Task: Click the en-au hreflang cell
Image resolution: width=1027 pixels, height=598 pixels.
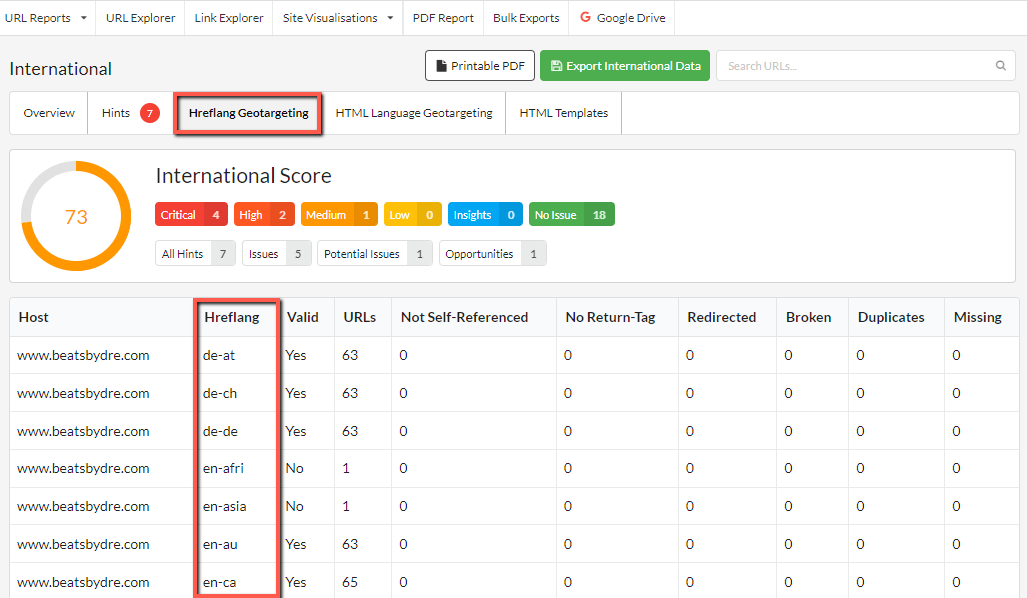Action: pos(220,544)
